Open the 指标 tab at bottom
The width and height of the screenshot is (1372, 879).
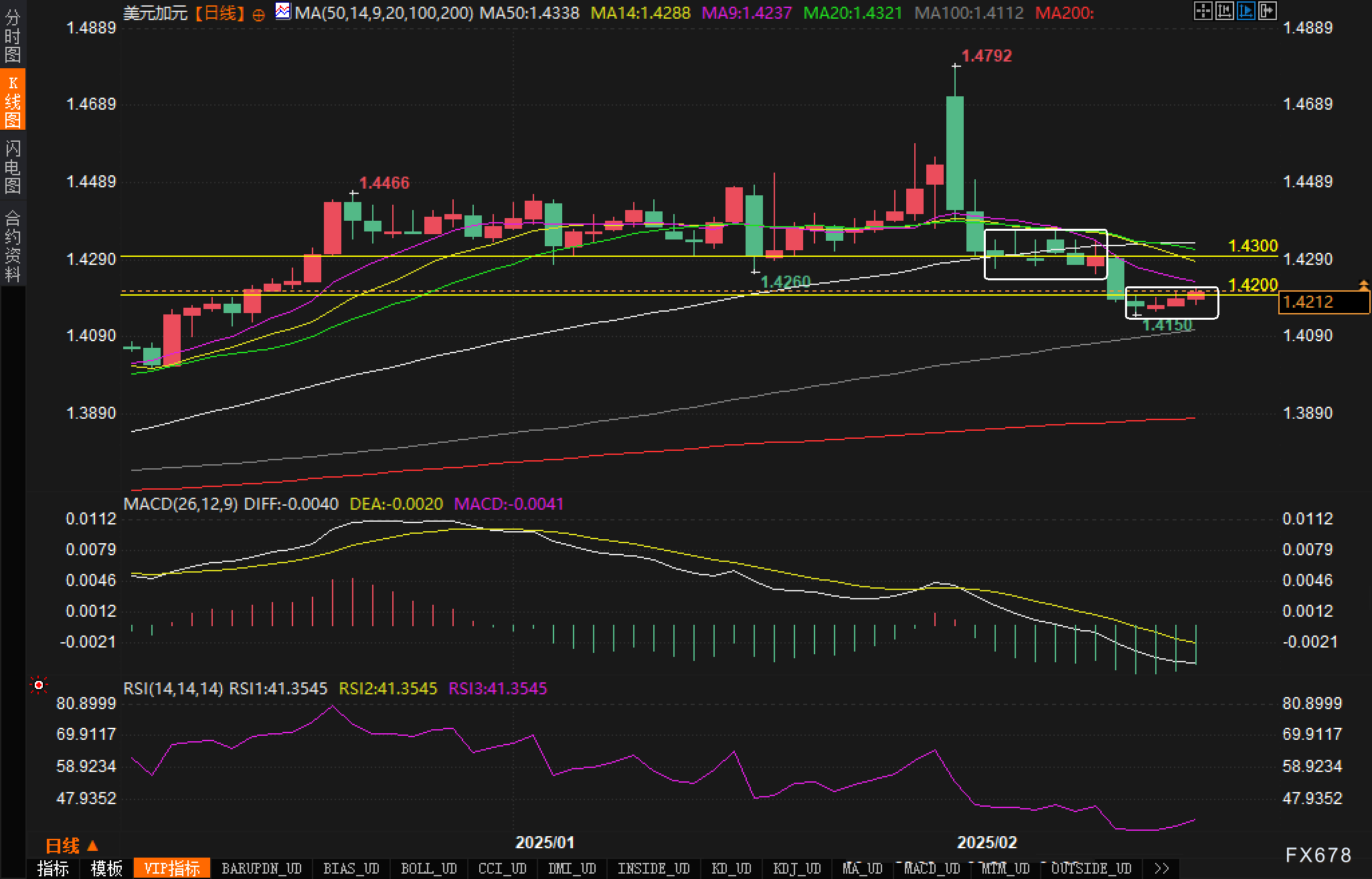click(x=53, y=868)
